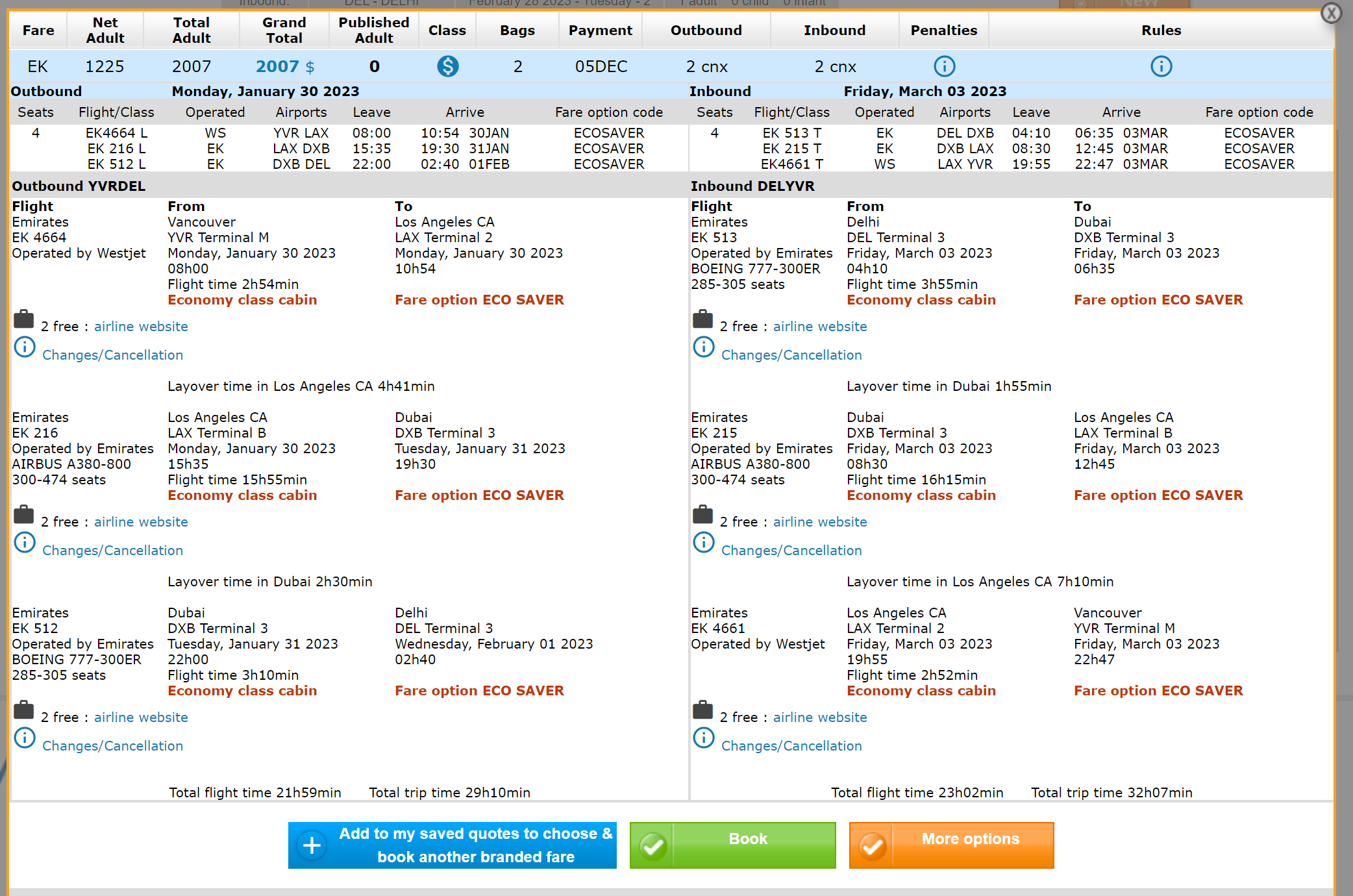Open airline website link for EK 4664
The width and height of the screenshot is (1353, 896).
[x=141, y=327]
